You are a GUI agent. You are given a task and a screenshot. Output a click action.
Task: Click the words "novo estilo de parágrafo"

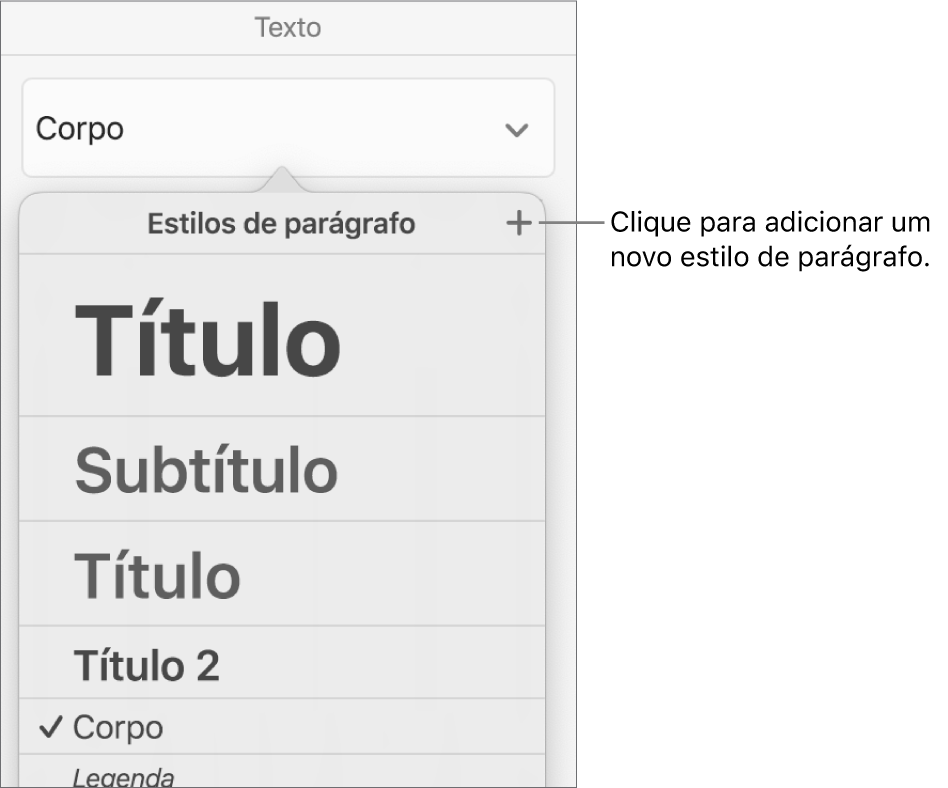tap(770, 257)
